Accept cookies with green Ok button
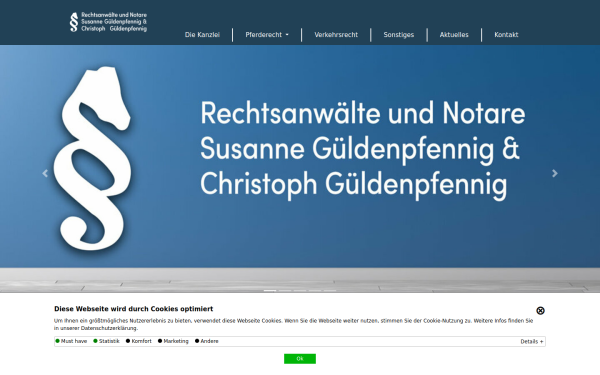 pyautogui.click(x=300, y=359)
